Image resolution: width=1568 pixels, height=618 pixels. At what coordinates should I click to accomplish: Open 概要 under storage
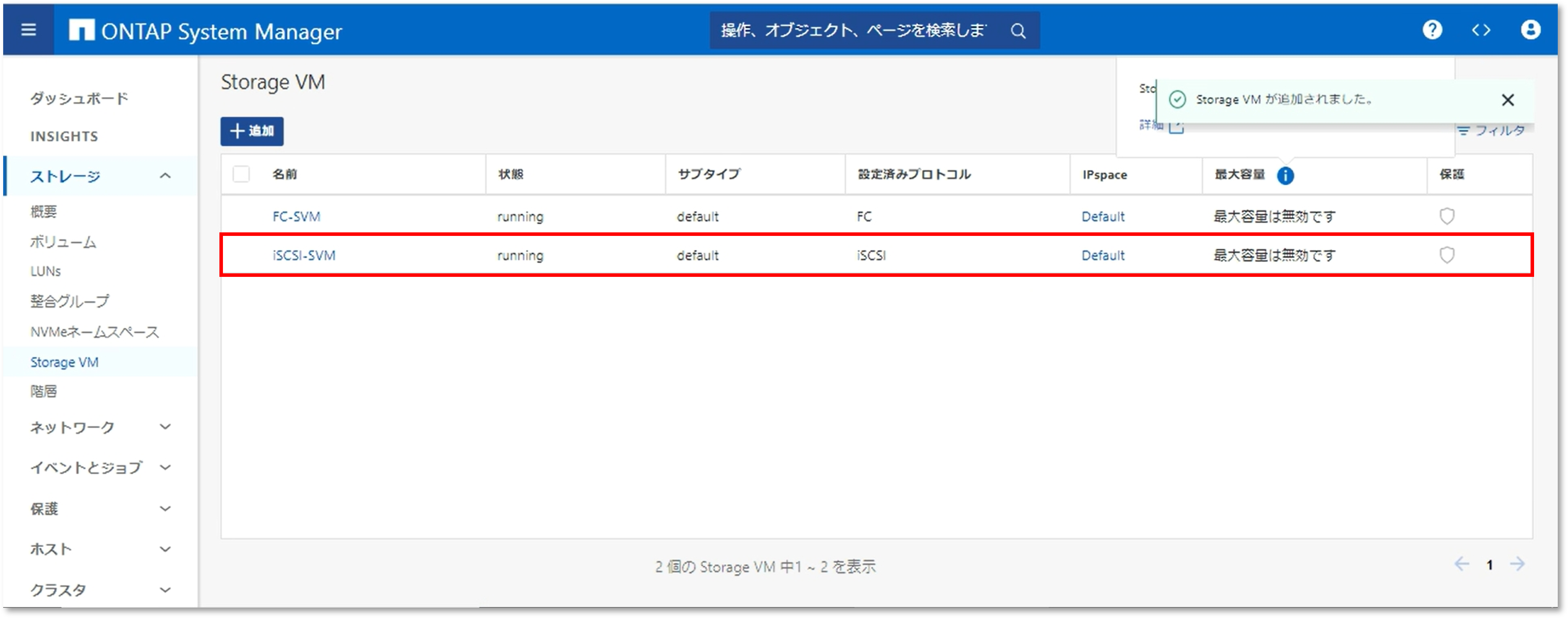click(43, 212)
